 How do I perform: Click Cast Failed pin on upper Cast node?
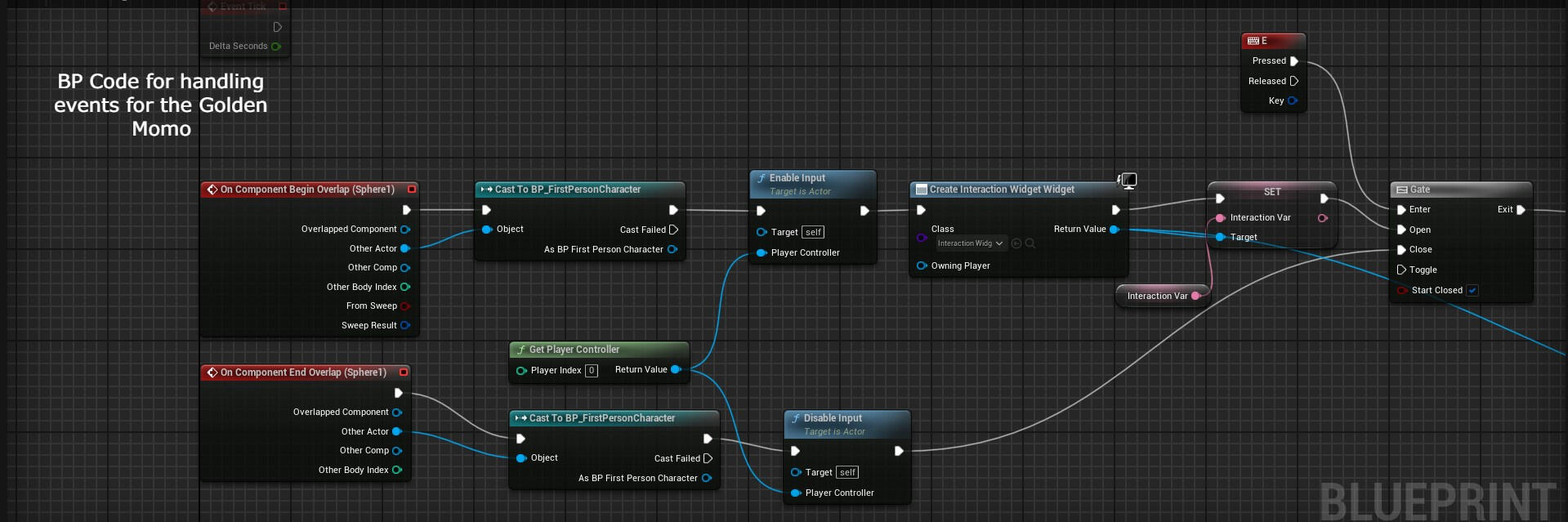(674, 230)
